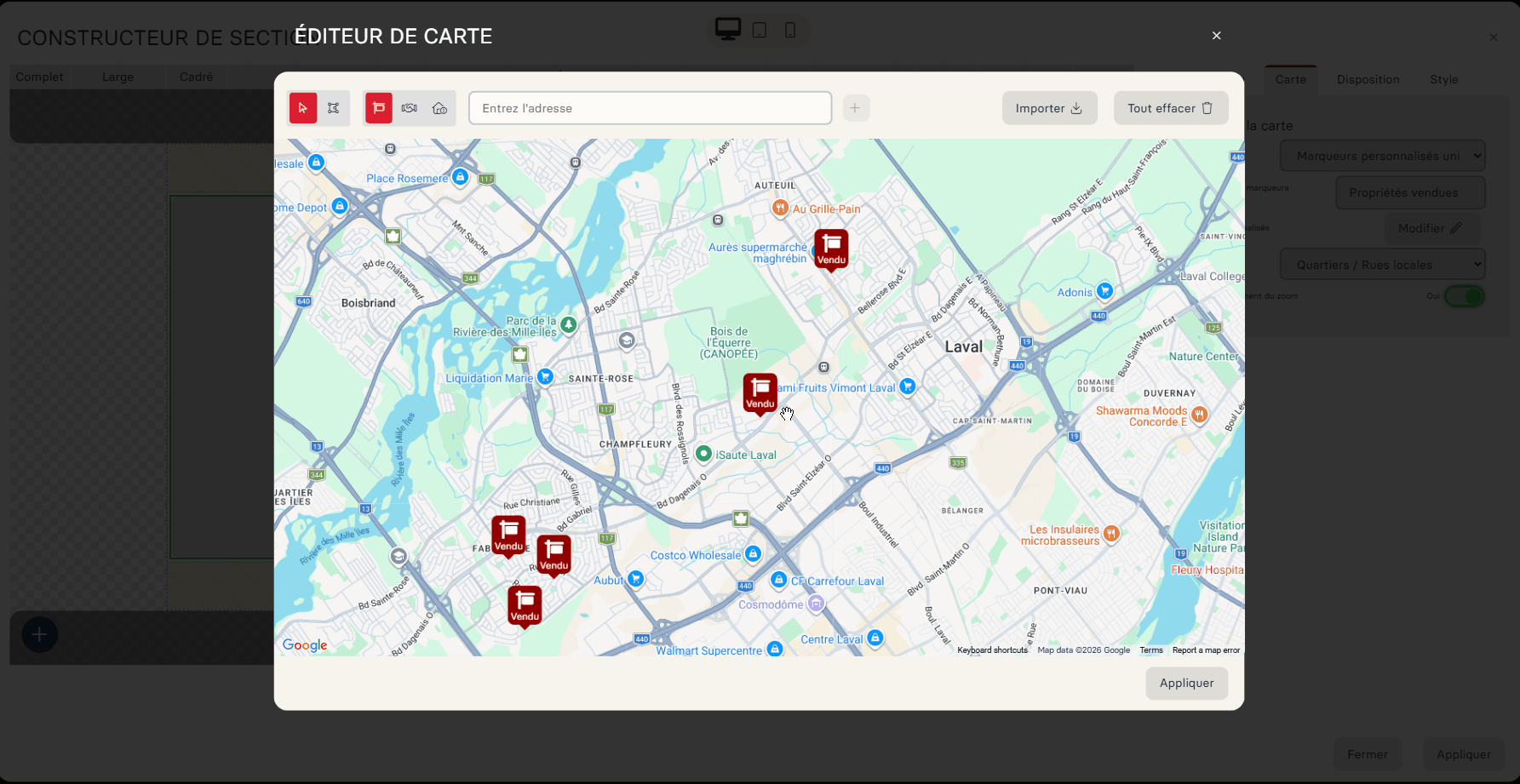This screenshot has height=784, width=1520.
Task: Choose the handshake marker type
Action: 410,108
